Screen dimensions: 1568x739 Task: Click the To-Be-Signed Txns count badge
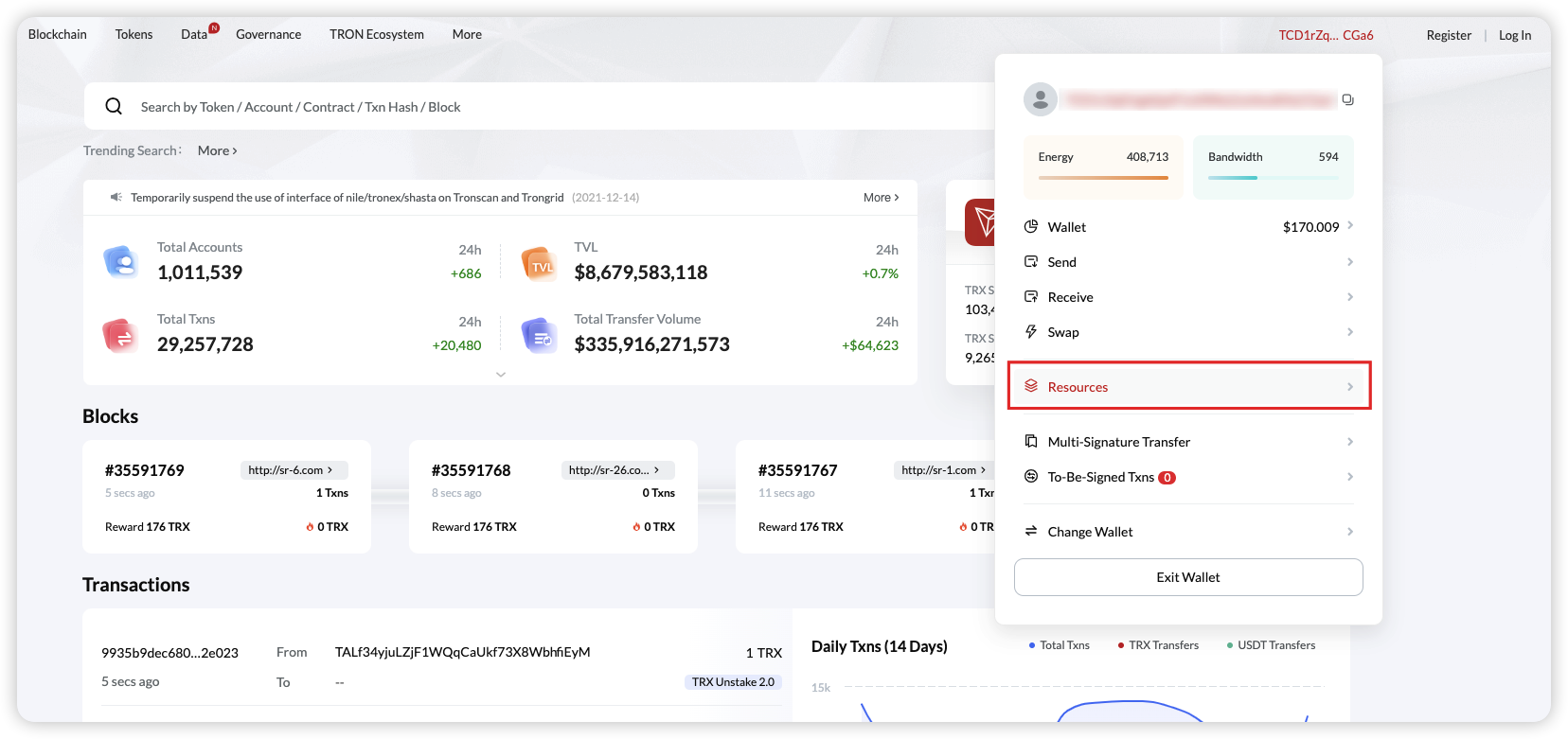1167,478
